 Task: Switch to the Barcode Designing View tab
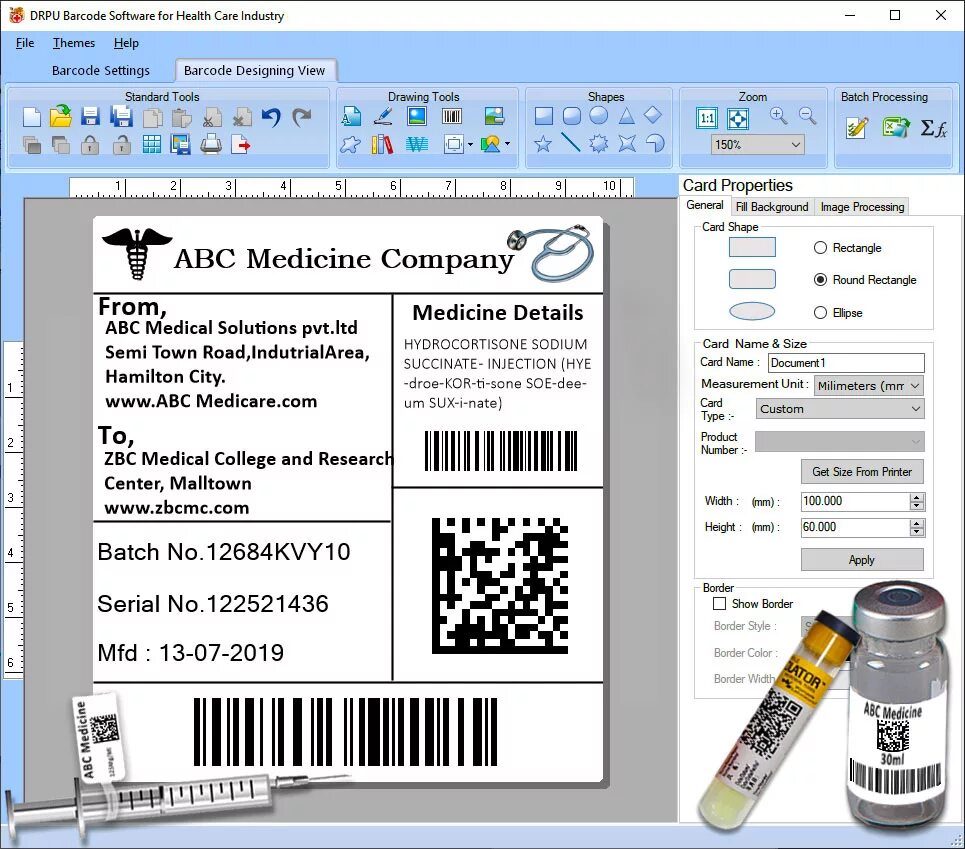tap(254, 71)
